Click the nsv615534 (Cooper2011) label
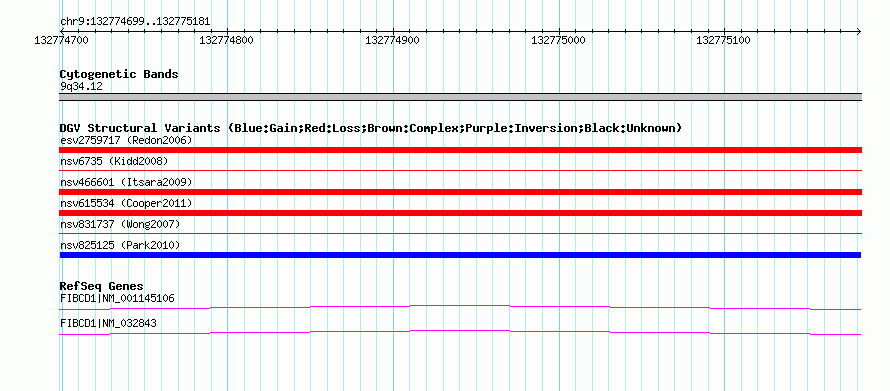The width and height of the screenshot is (890, 391). [x=126, y=203]
